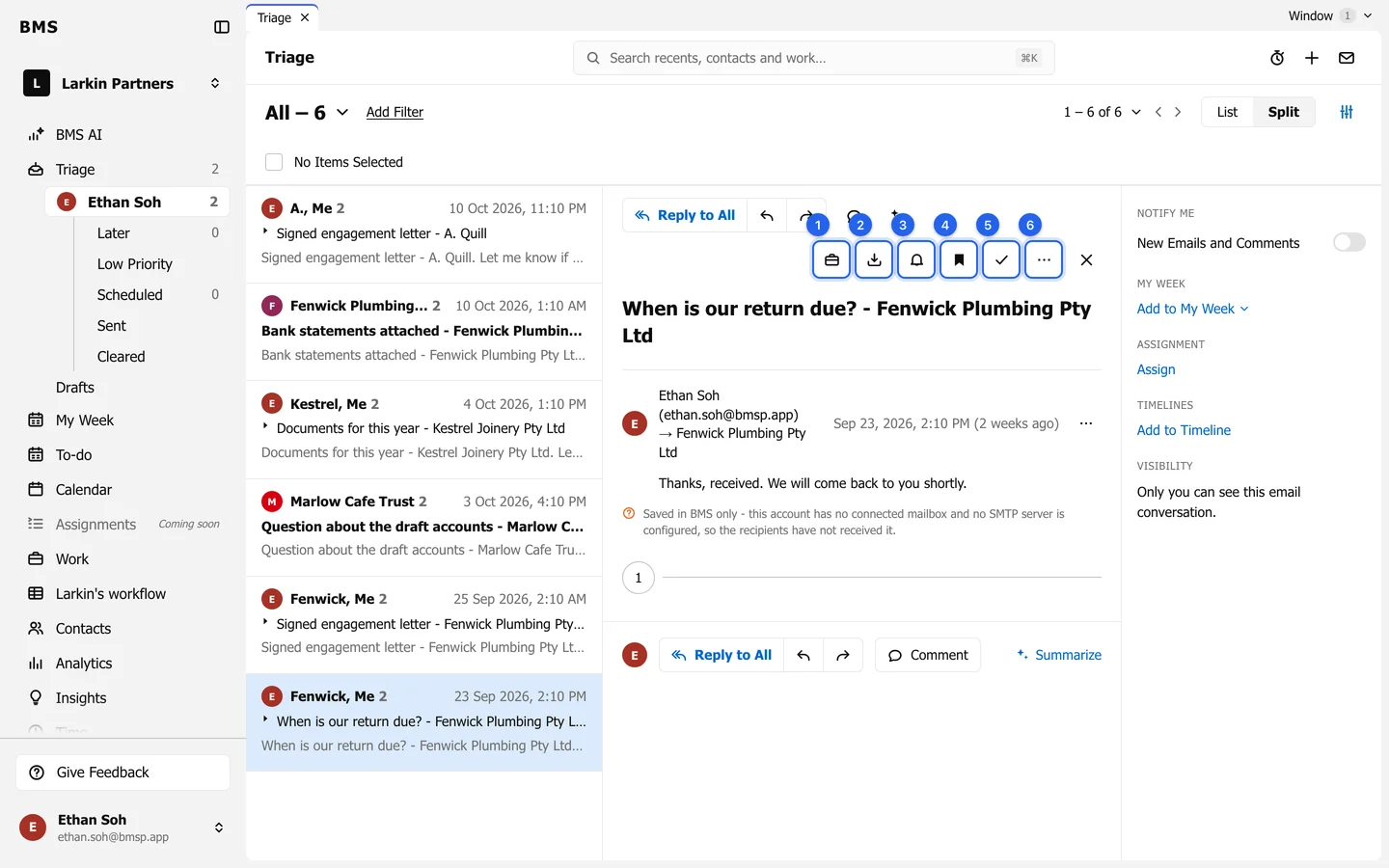This screenshot has width=1389, height=868.
Task: Click the Give Feedback button
Action: pyautogui.click(x=123, y=773)
